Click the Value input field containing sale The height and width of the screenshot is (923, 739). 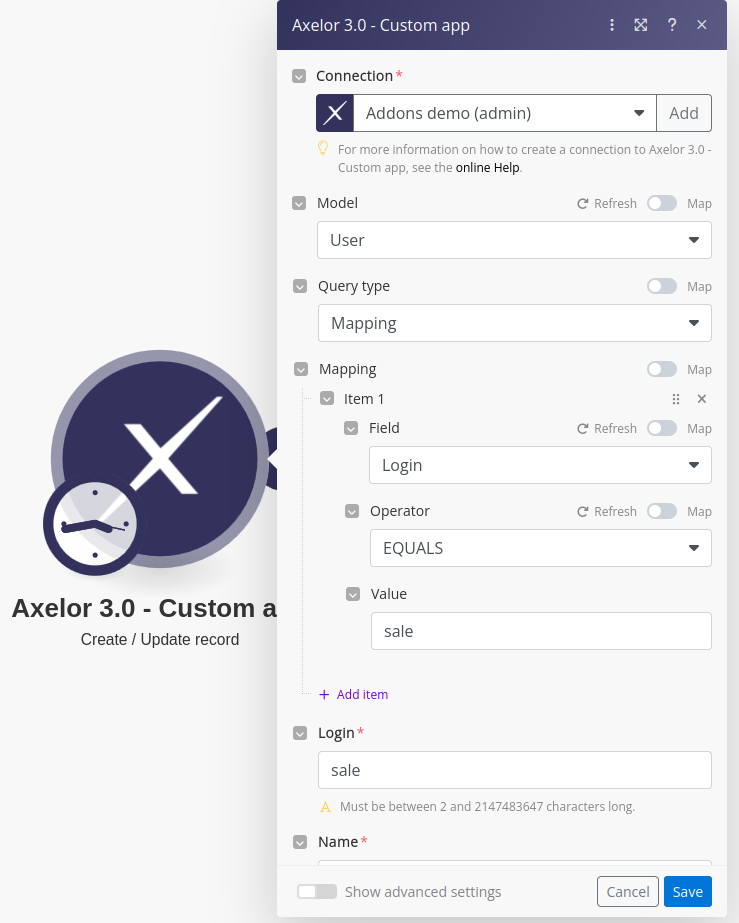[540, 631]
